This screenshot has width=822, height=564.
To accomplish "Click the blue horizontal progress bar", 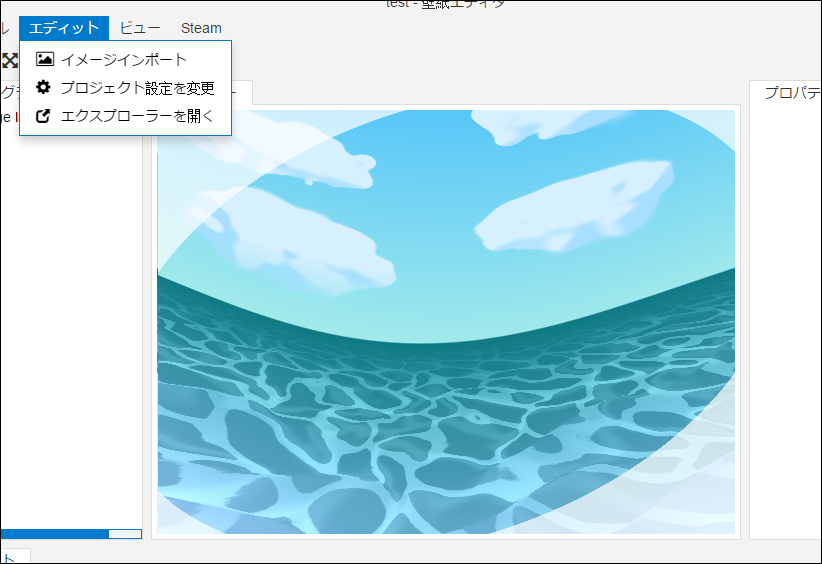I will [x=71, y=534].
